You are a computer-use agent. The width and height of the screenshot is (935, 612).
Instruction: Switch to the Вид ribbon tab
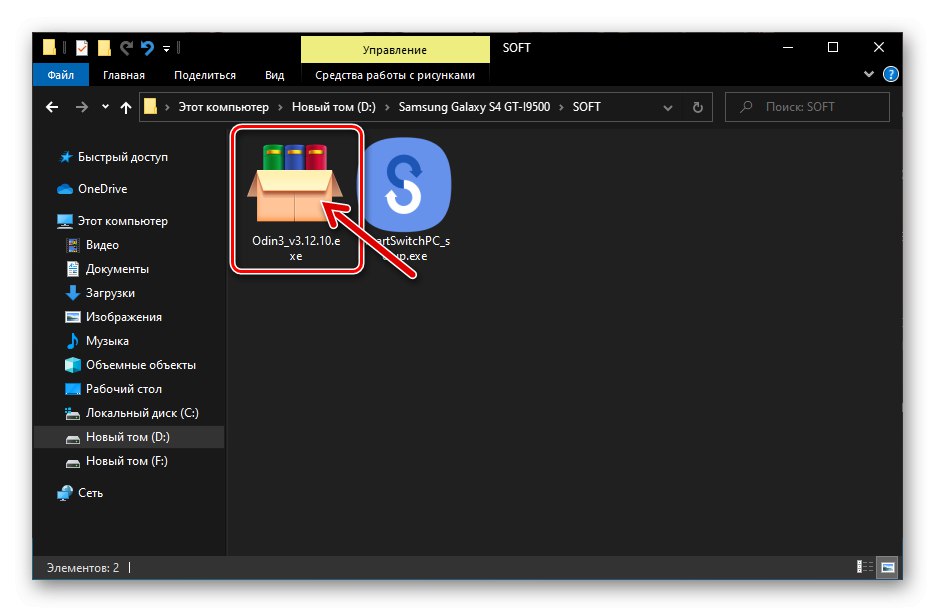[x=274, y=75]
